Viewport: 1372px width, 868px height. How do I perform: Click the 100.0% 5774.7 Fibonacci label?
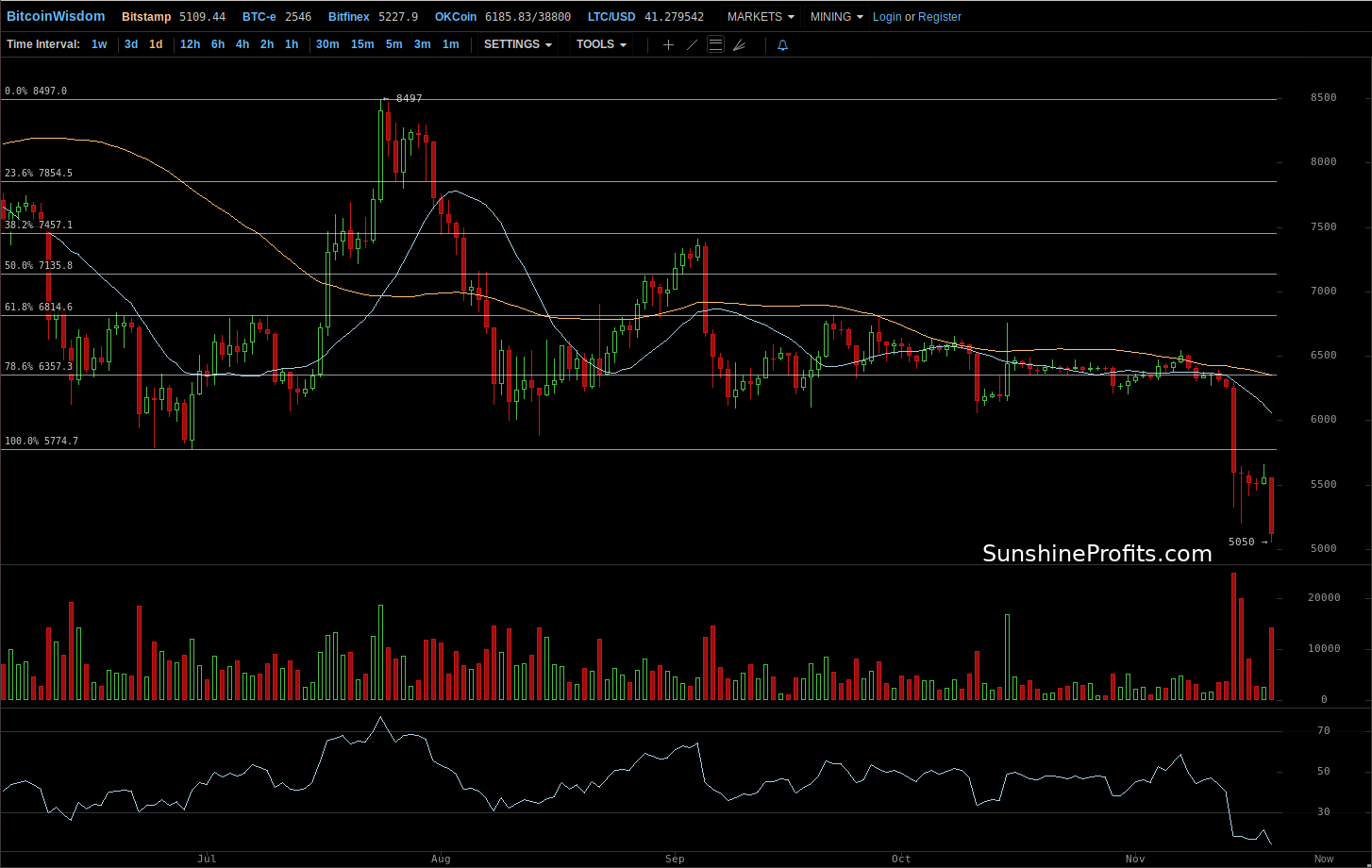(42, 442)
